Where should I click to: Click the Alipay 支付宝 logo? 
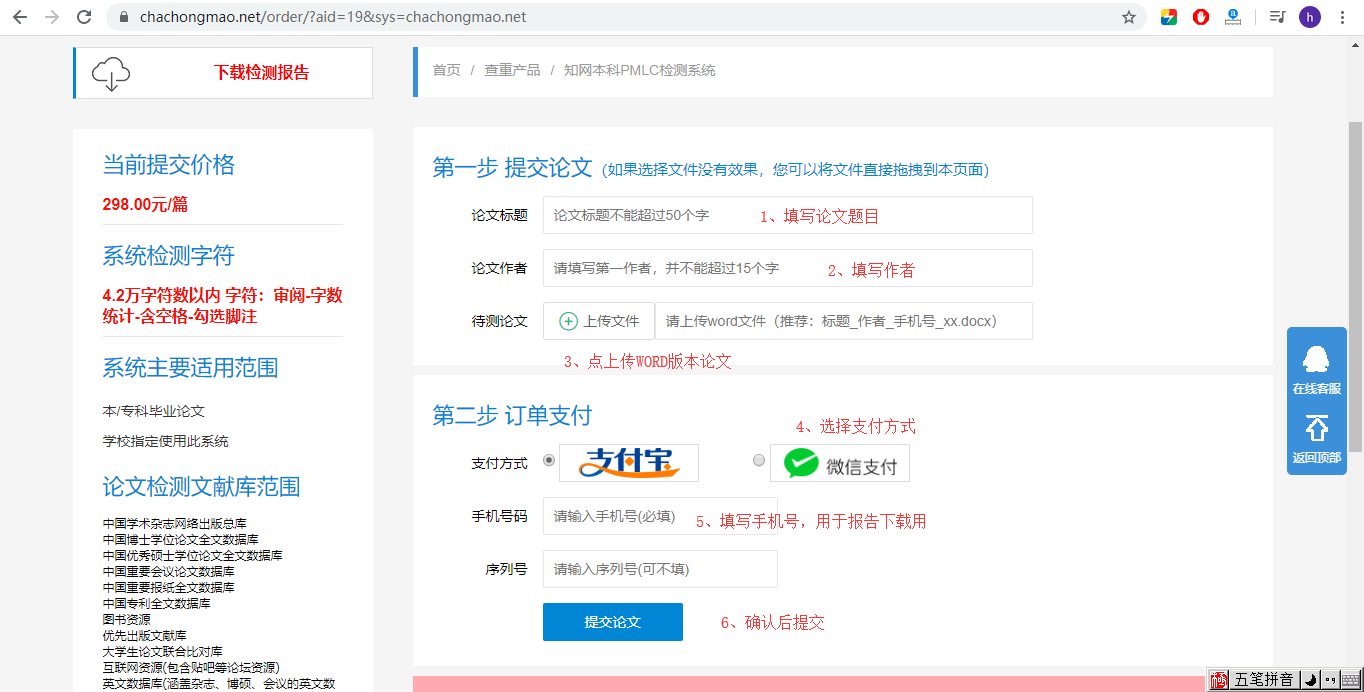(x=628, y=462)
